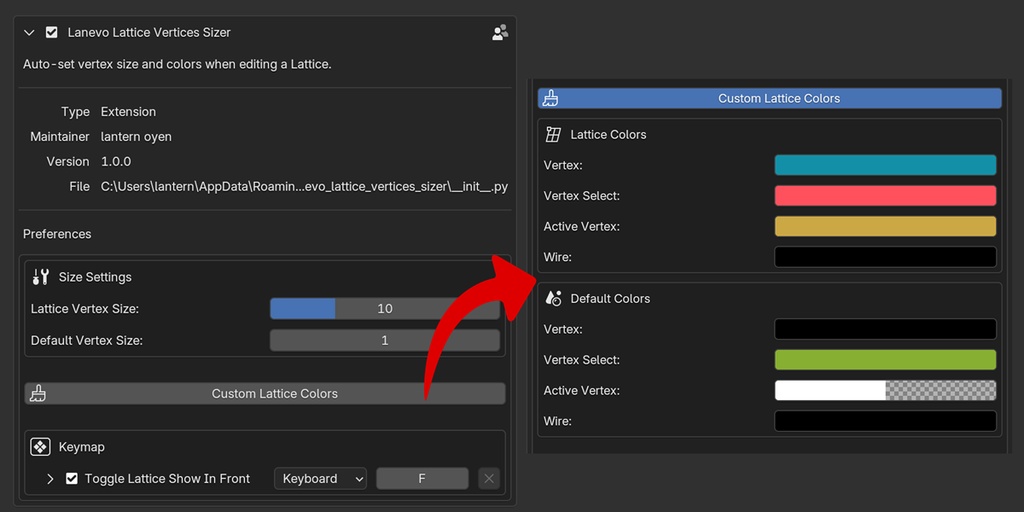Open Default Colors Wire black swatch
The width and height of the screenshot is (1024, 512).
(x=885, y=421)
